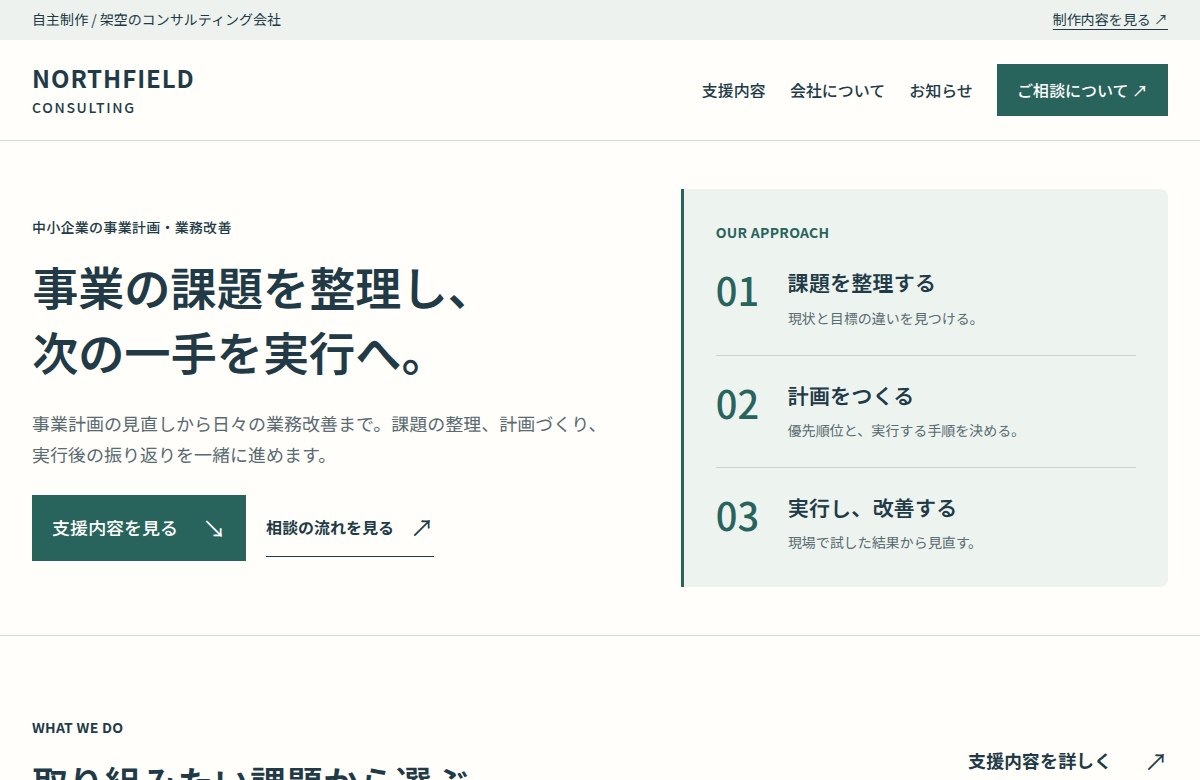Select the 計画をつくる step heading
This screenshot has width=1200, height=780.
(x=851, y=396)
